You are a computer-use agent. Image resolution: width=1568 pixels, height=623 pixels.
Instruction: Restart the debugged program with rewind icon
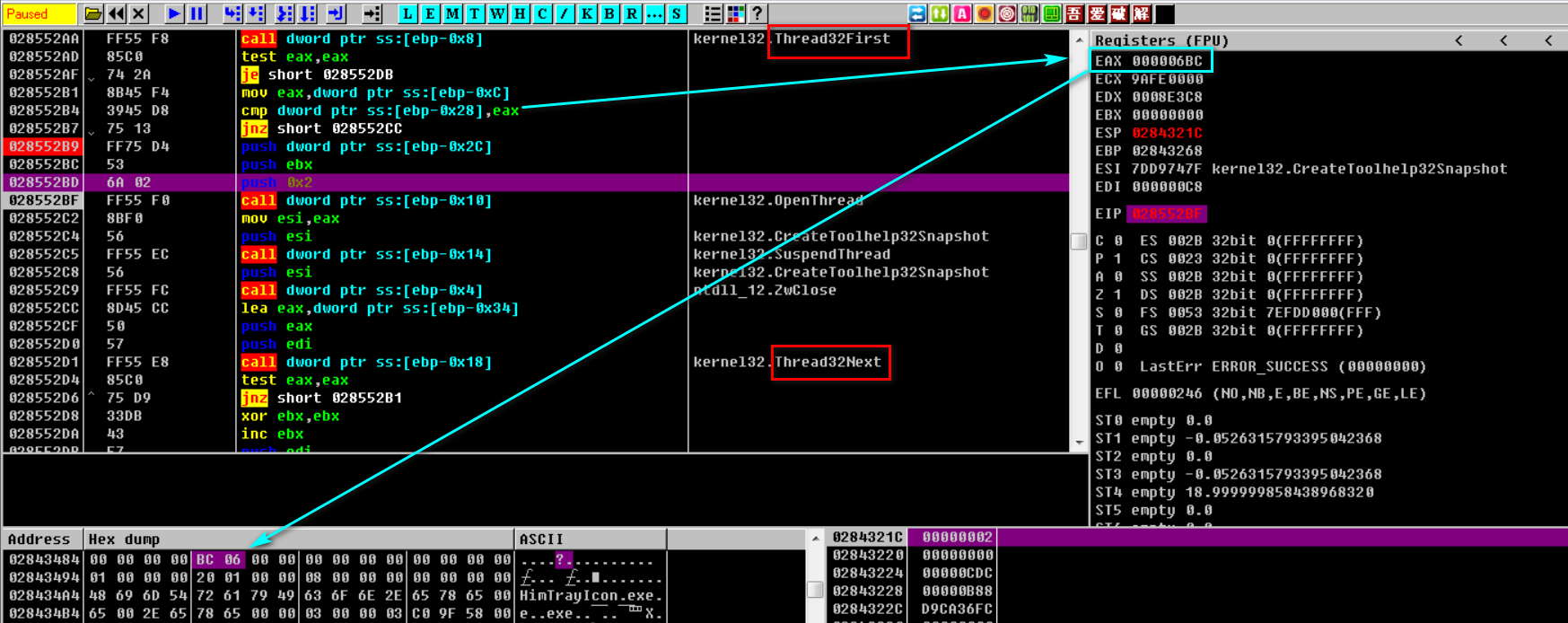pos(117,13)
